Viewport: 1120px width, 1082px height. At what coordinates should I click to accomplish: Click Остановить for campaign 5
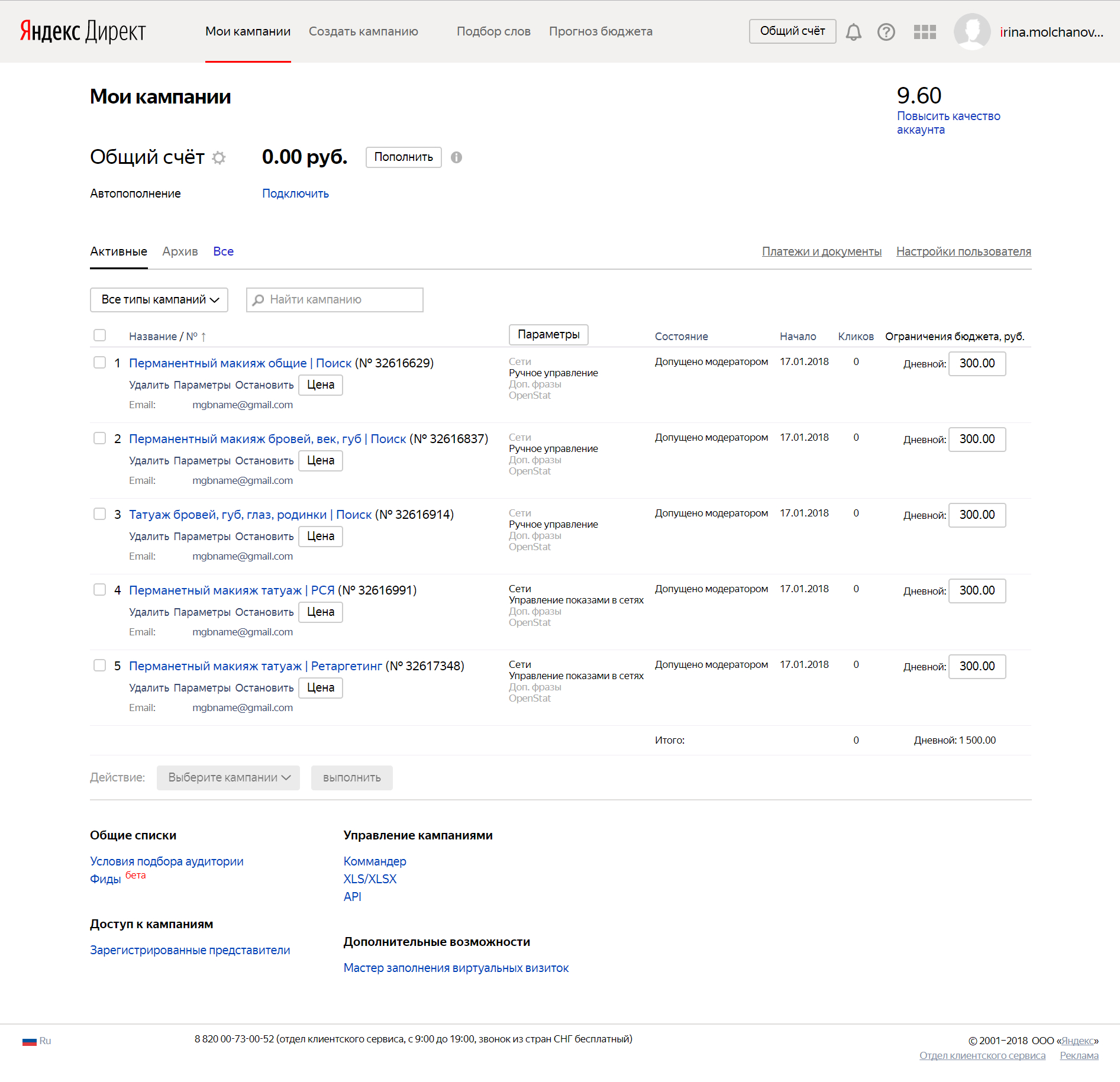264,688
